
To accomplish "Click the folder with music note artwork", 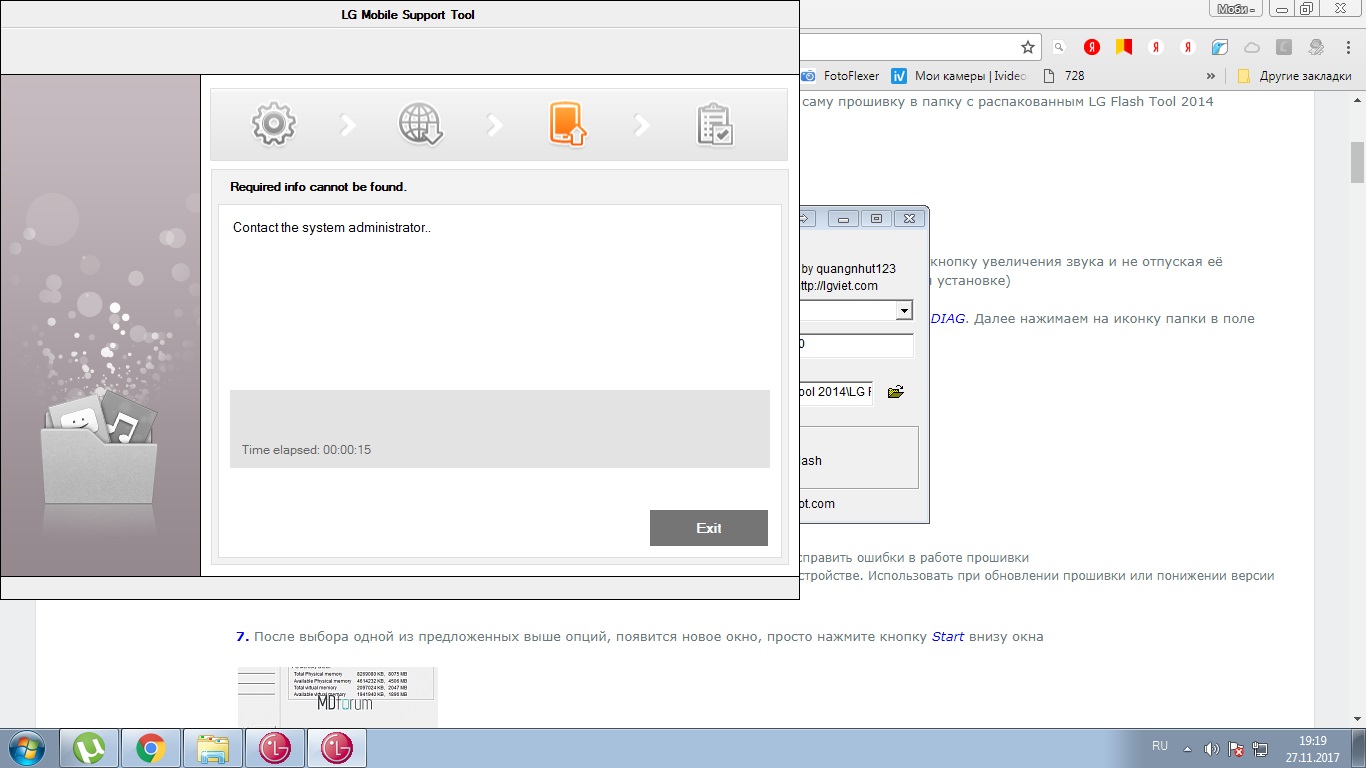I will (x=99, y=449).
